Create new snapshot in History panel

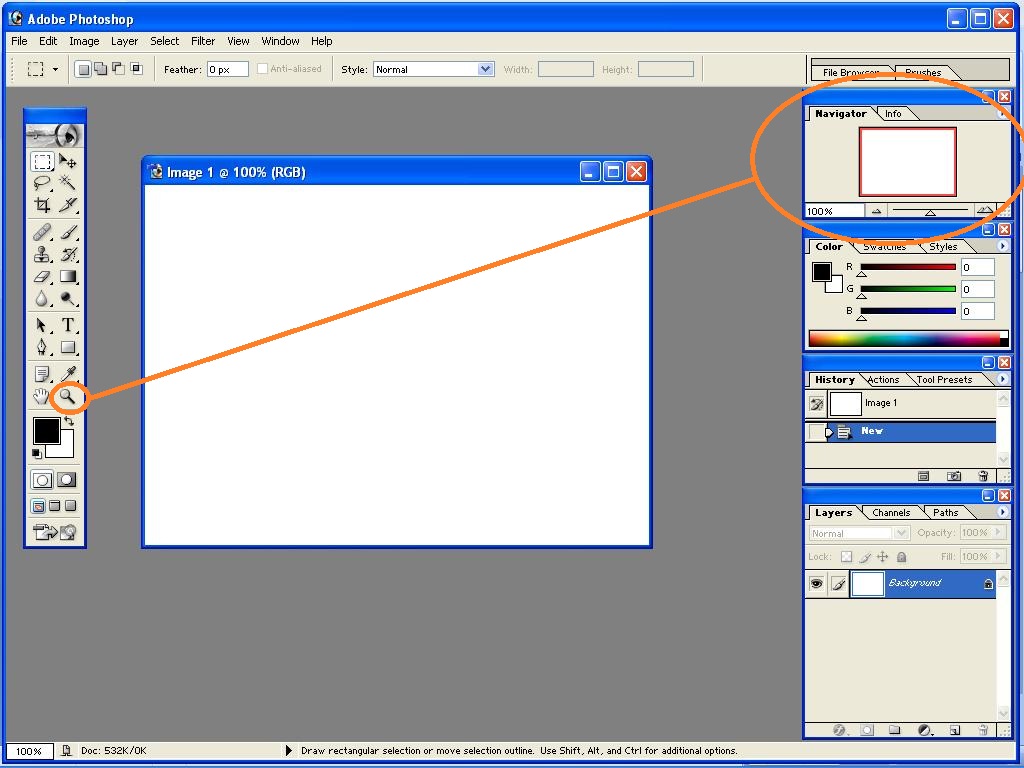tap(954, 477)
